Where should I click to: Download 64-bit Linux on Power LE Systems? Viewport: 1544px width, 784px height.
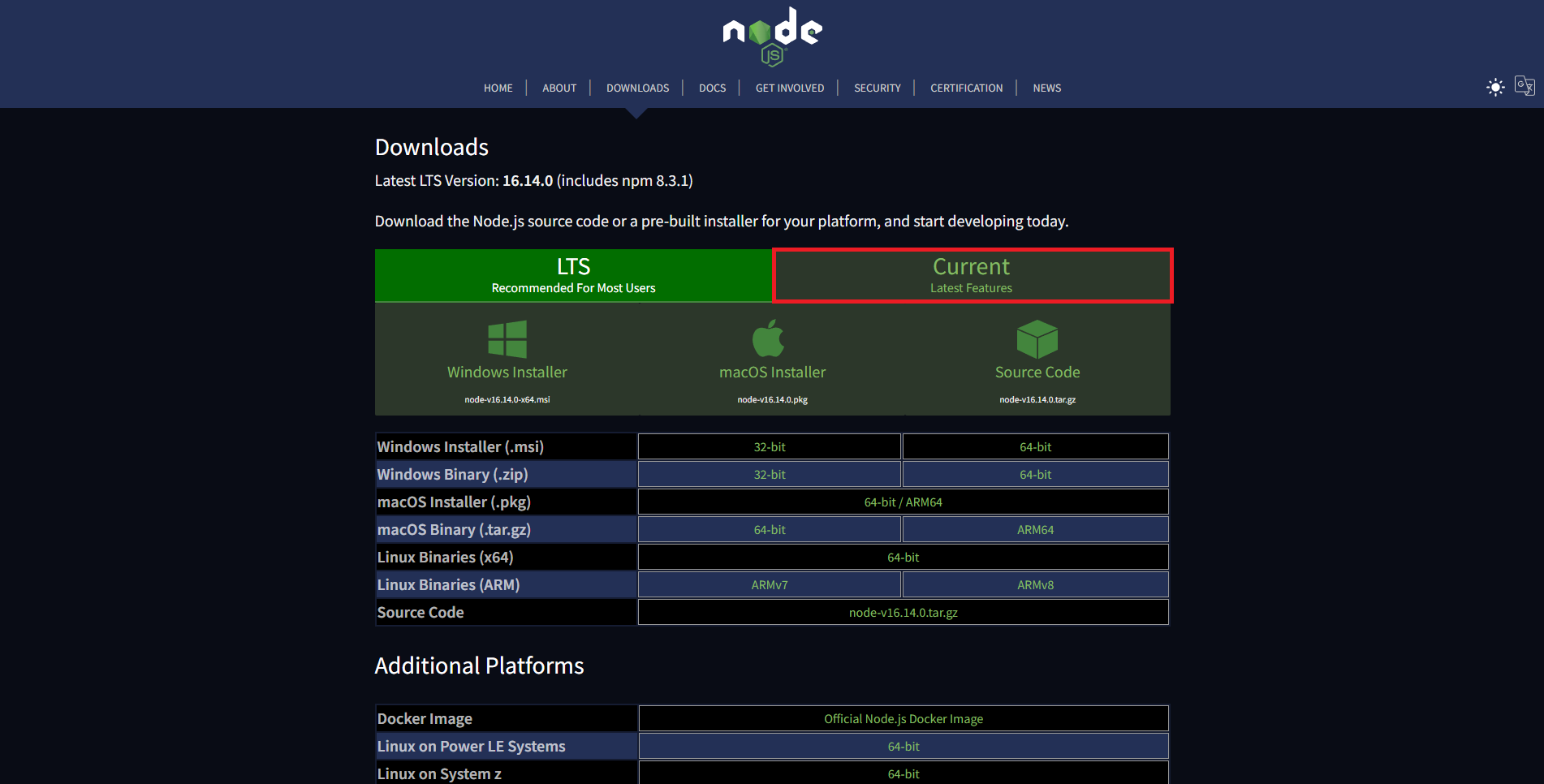(x=904, y=746)
